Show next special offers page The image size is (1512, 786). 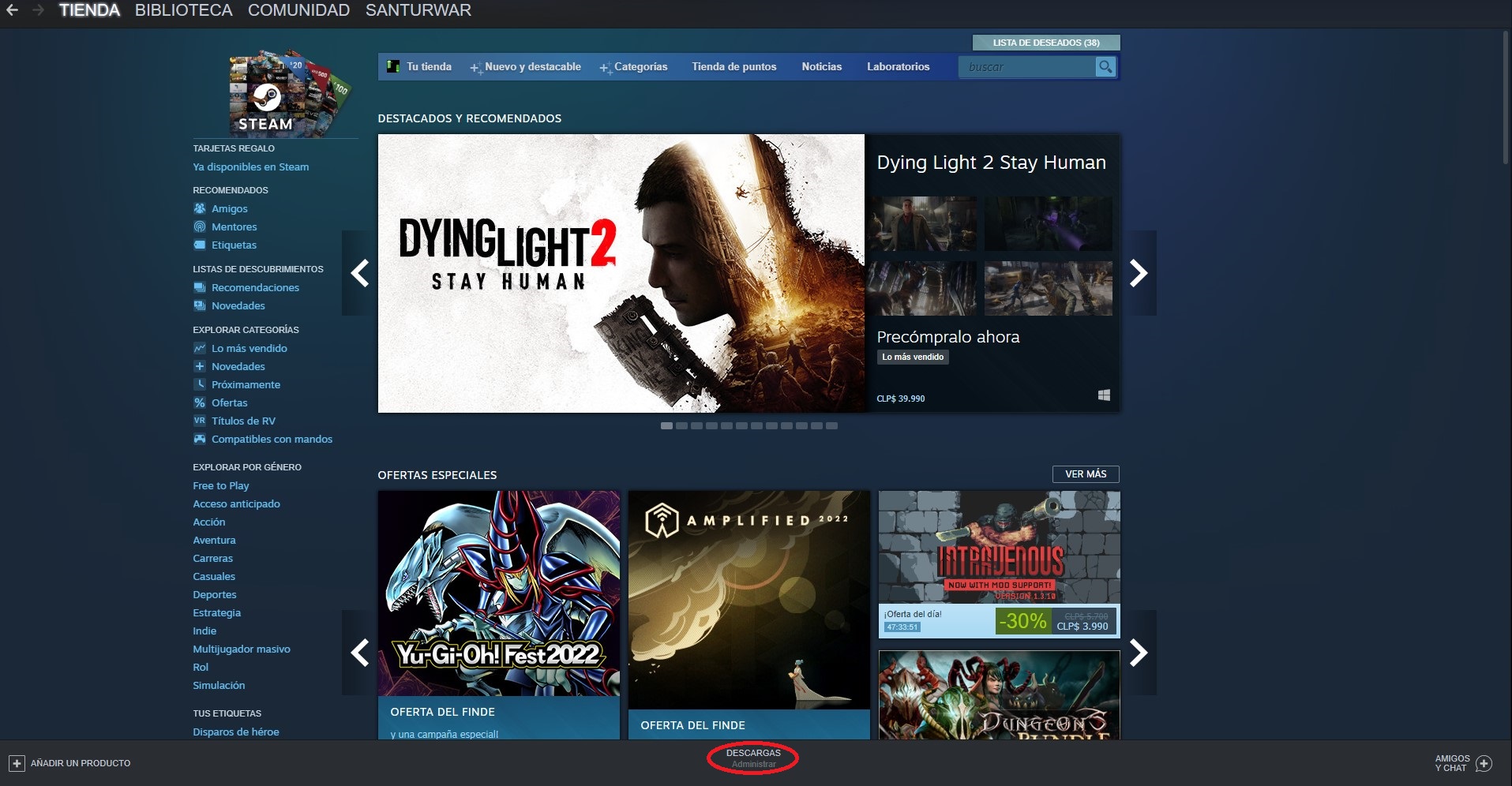tap(1139, 653)
